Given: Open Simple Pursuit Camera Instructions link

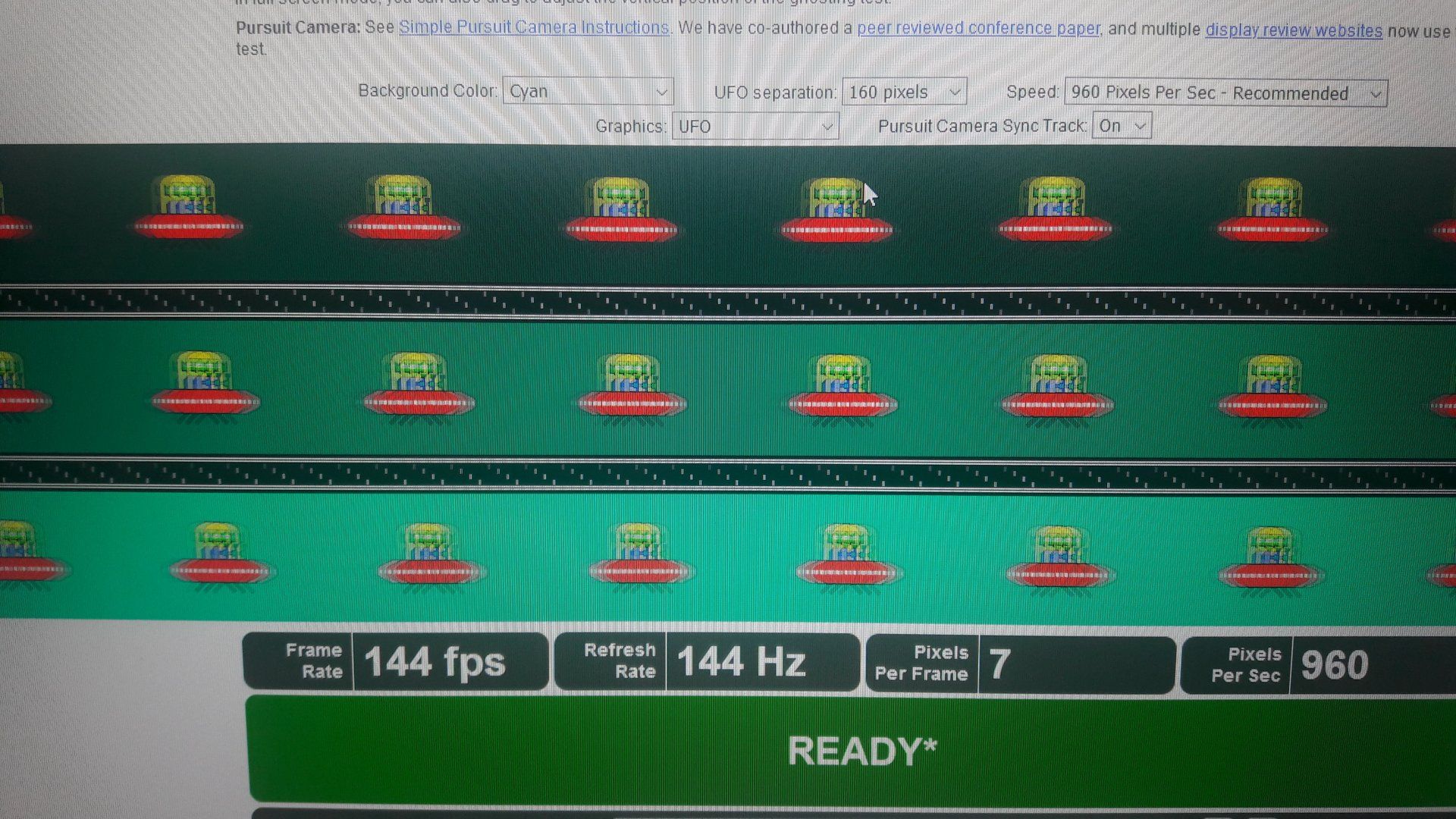Looking at the screenshot, I should [x=534, y=27].
